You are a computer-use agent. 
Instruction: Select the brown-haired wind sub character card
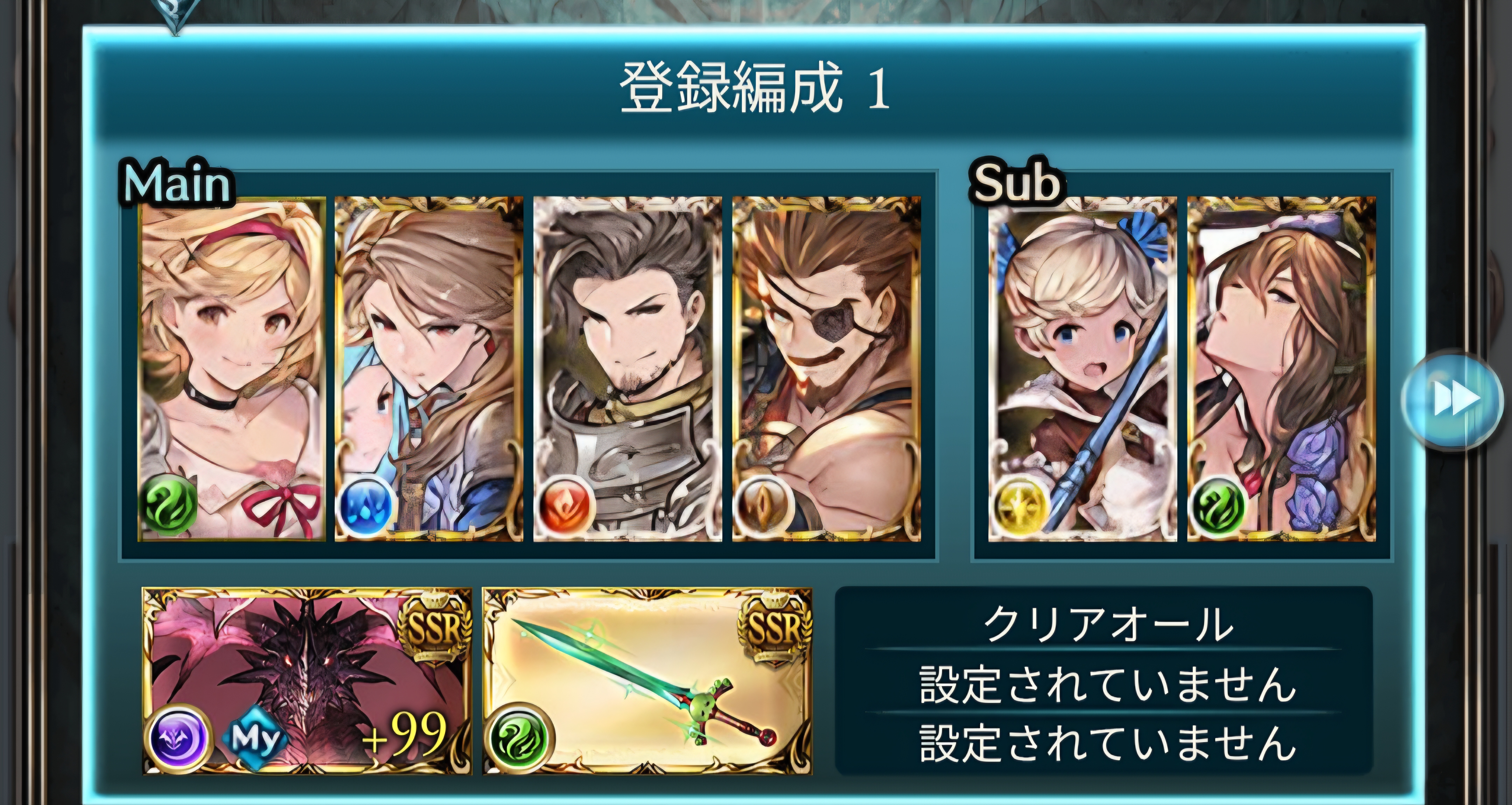tap(1281, 369)
